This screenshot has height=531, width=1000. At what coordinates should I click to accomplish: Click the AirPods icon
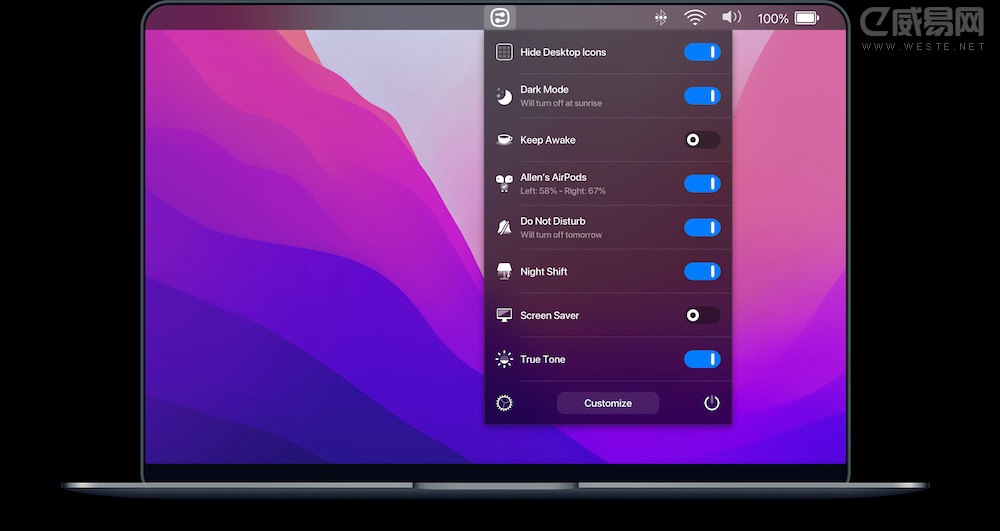pyautogui.click(x=505, y=184)
